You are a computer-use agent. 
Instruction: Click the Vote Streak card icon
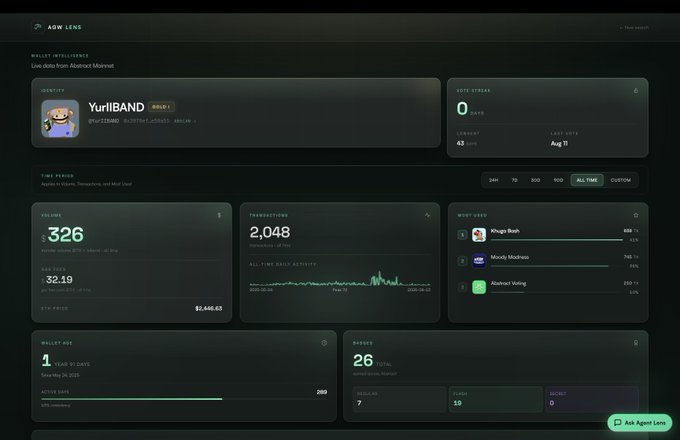[x=636, y=91]
